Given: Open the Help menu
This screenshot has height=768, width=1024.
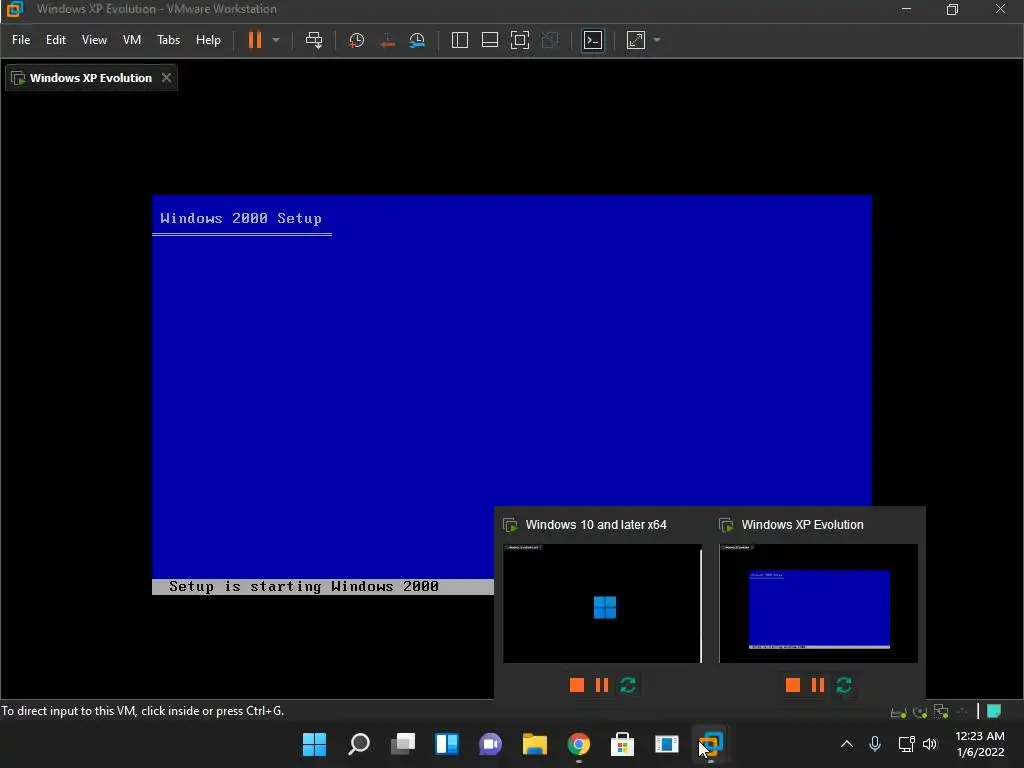Looking at the screenshot, I should tap(208, 40).
